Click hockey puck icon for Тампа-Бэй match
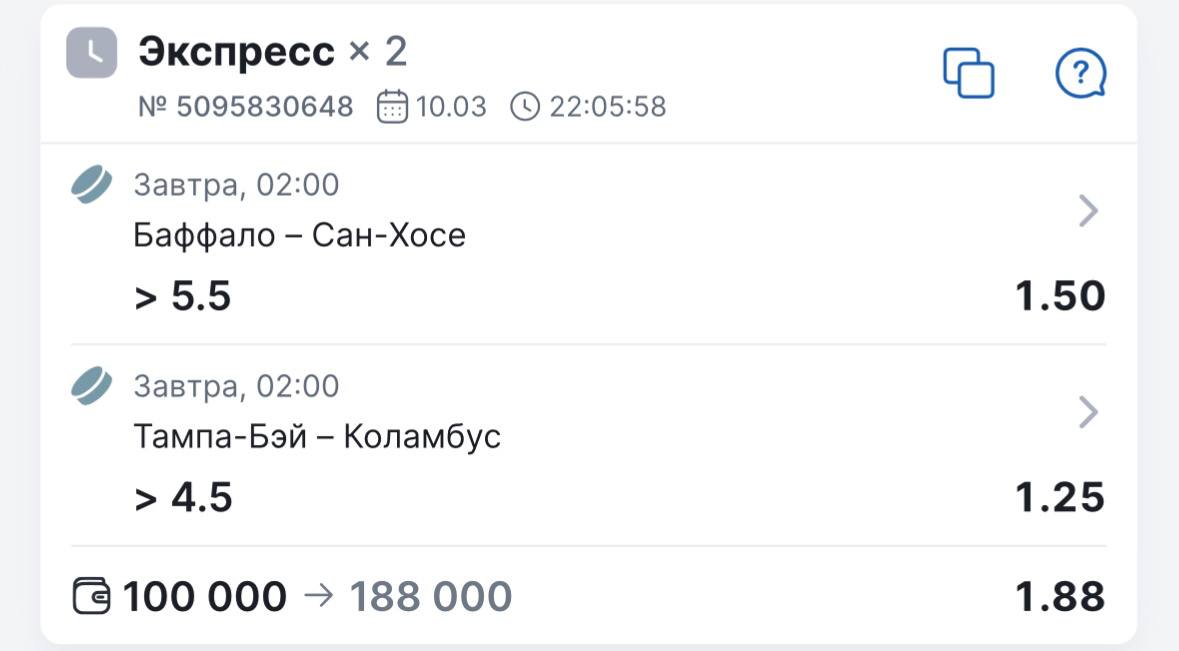 click(x=92, y=386)
